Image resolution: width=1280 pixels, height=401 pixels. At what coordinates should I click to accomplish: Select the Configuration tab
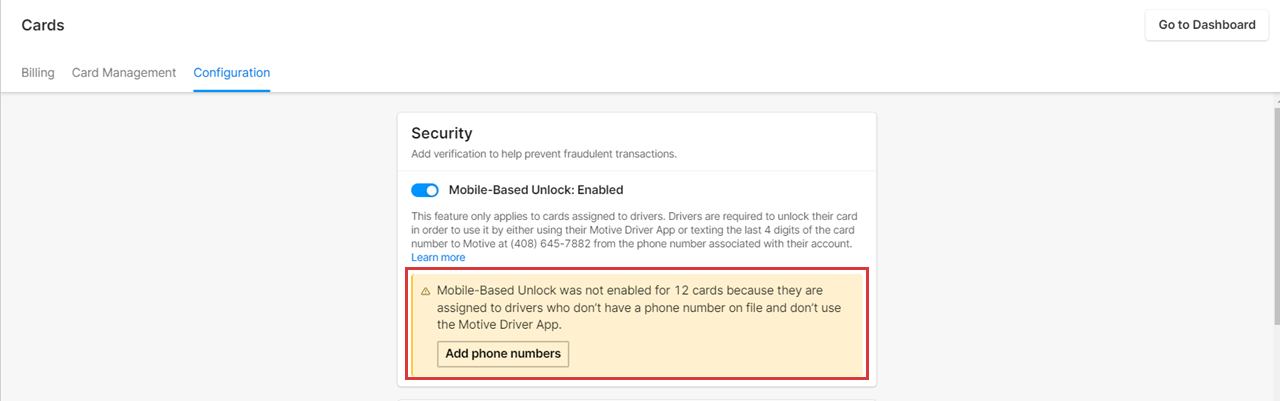(232, 73)
